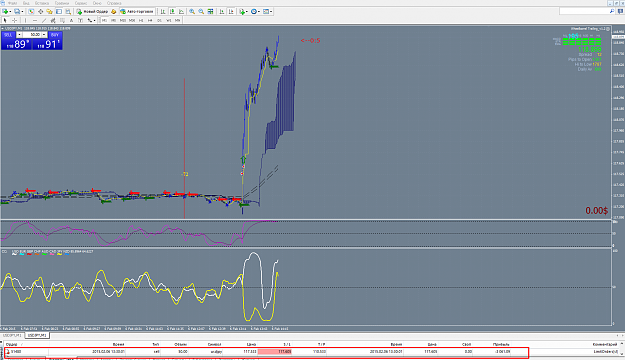625x360 pixels.
Task: Switch to the first USDJPY chart tab
Action: tap(12, 336)
